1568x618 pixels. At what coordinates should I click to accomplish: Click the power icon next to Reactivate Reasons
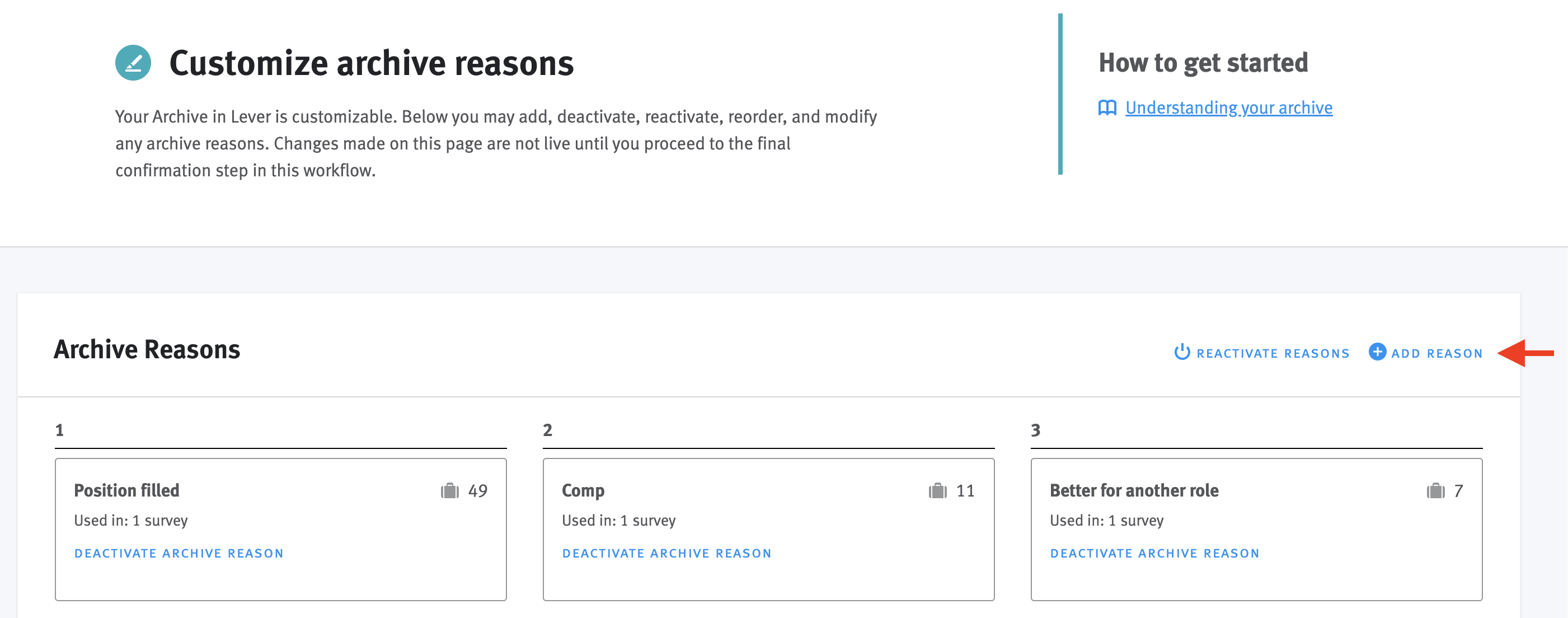click(x=1182, y=353)
